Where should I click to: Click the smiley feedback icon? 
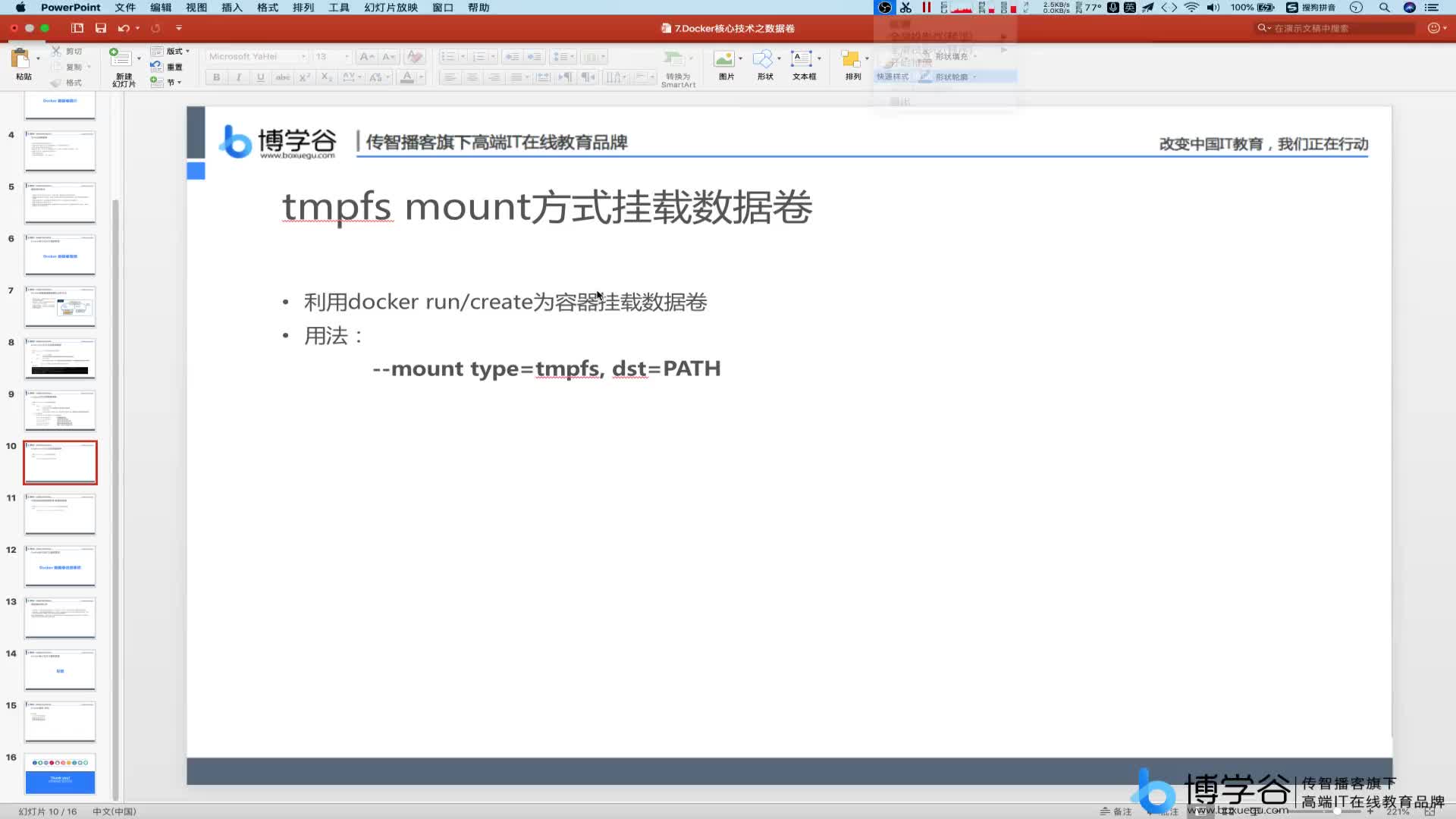click(x=1433, y=28)
